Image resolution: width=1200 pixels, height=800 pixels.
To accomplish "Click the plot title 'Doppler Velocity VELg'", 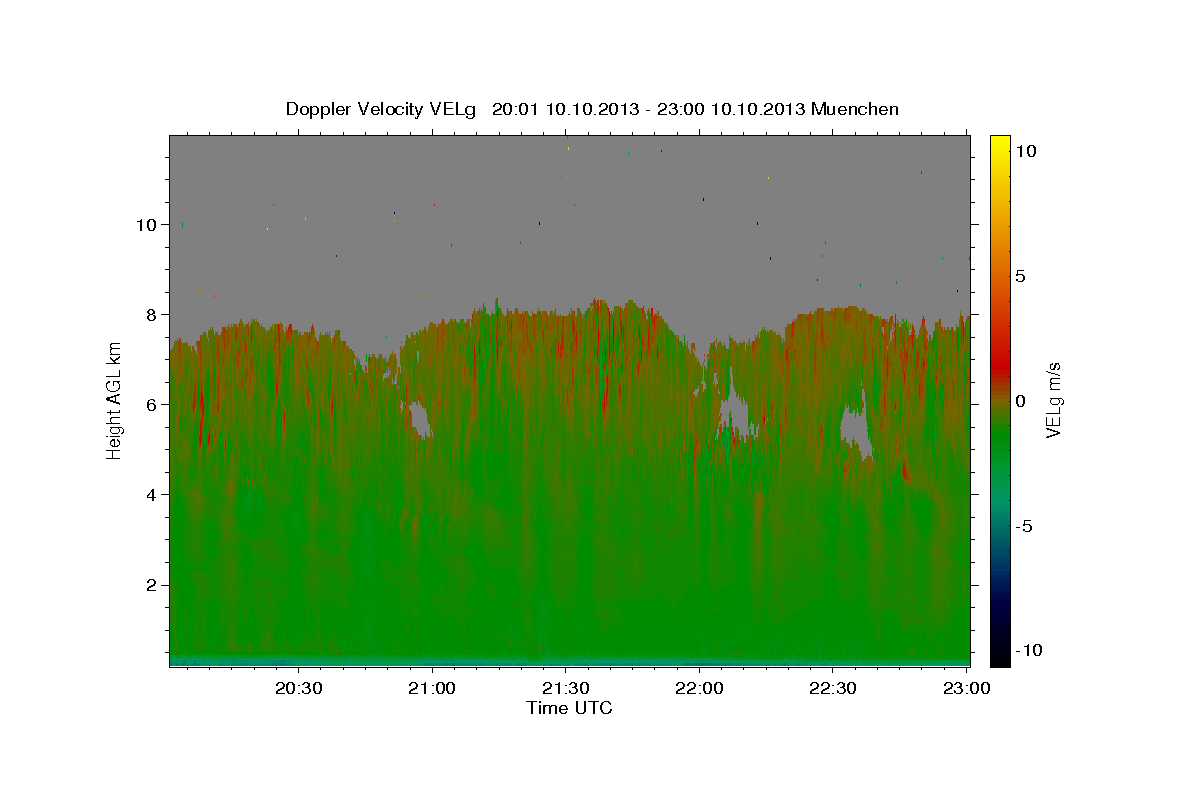I will 382,109.
